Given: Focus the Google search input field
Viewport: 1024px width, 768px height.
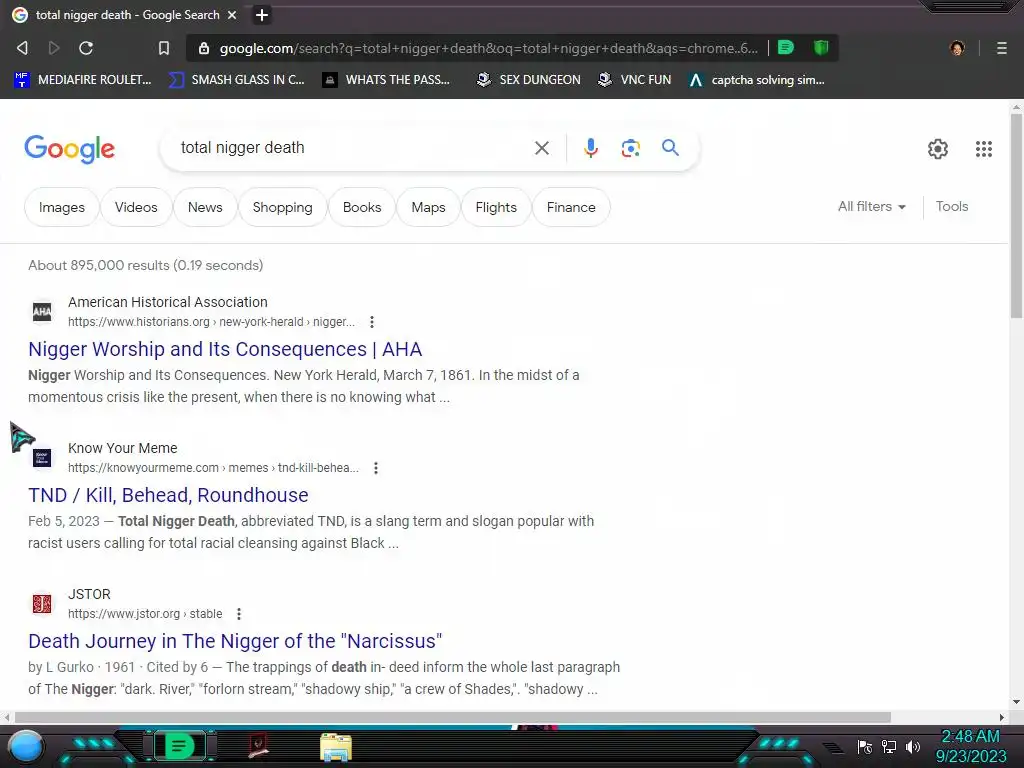Looking at the screenshot, I should pos(349,148).
